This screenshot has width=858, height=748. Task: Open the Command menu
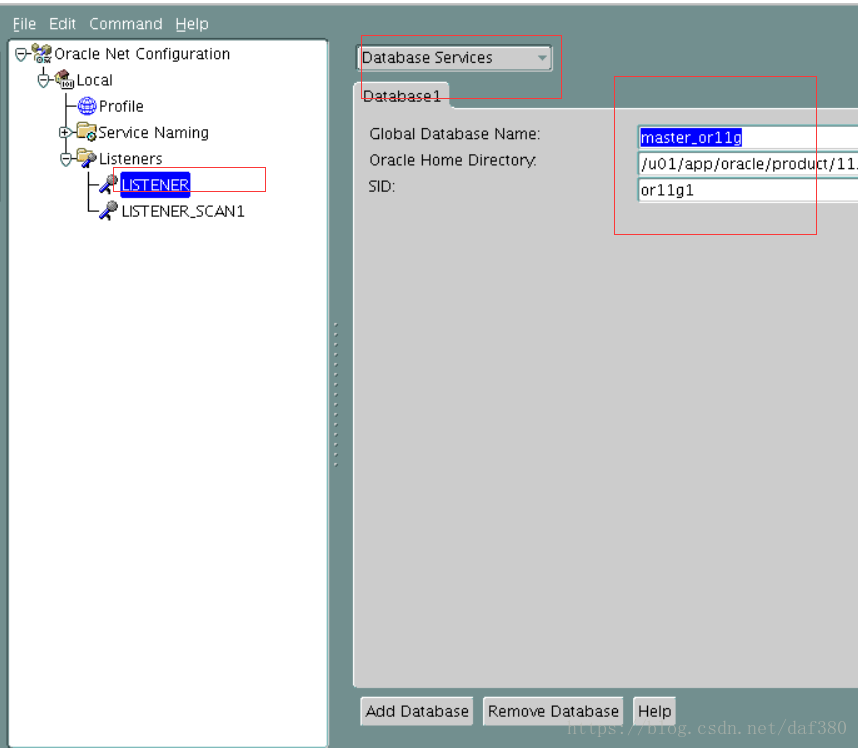point(126,24)
